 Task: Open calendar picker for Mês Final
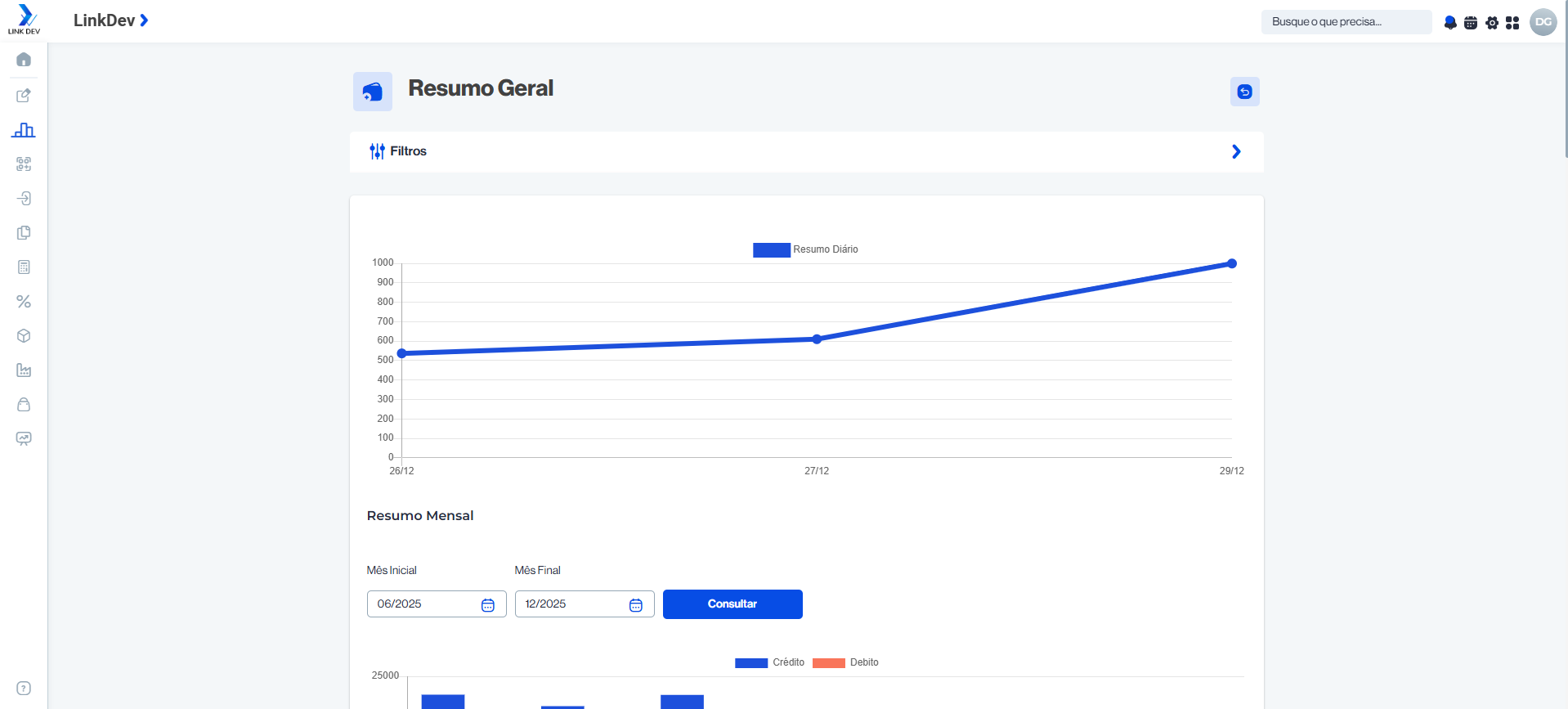click(636, 605)
